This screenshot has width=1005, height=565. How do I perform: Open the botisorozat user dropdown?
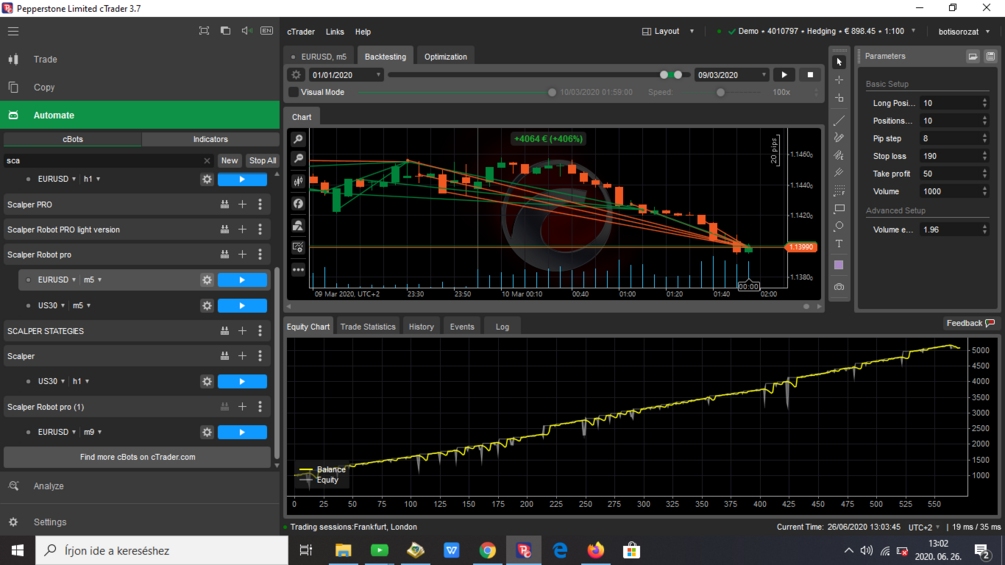coord(964,31)
